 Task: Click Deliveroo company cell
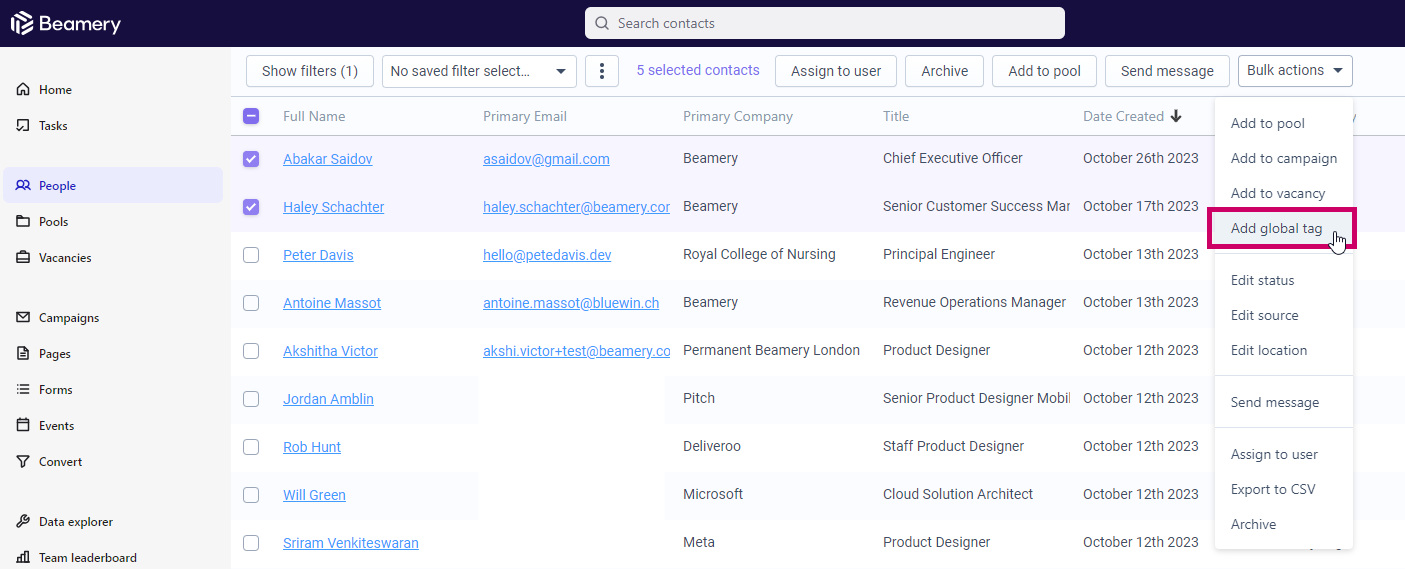pyautogui.click(x=712, y=446)
